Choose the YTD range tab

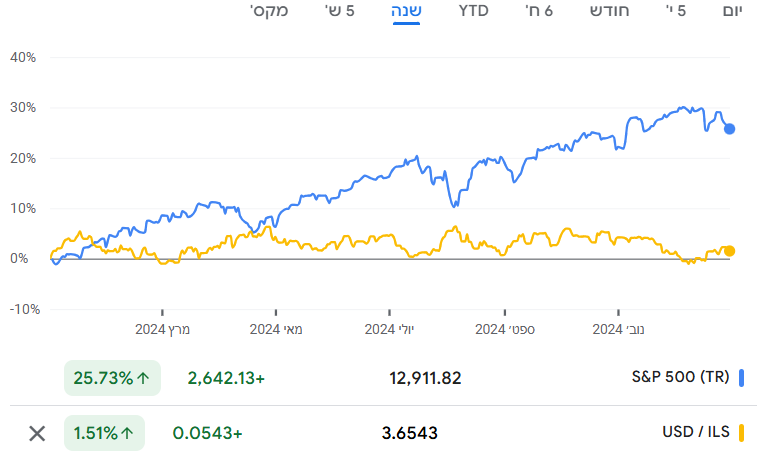pos(474,11)
